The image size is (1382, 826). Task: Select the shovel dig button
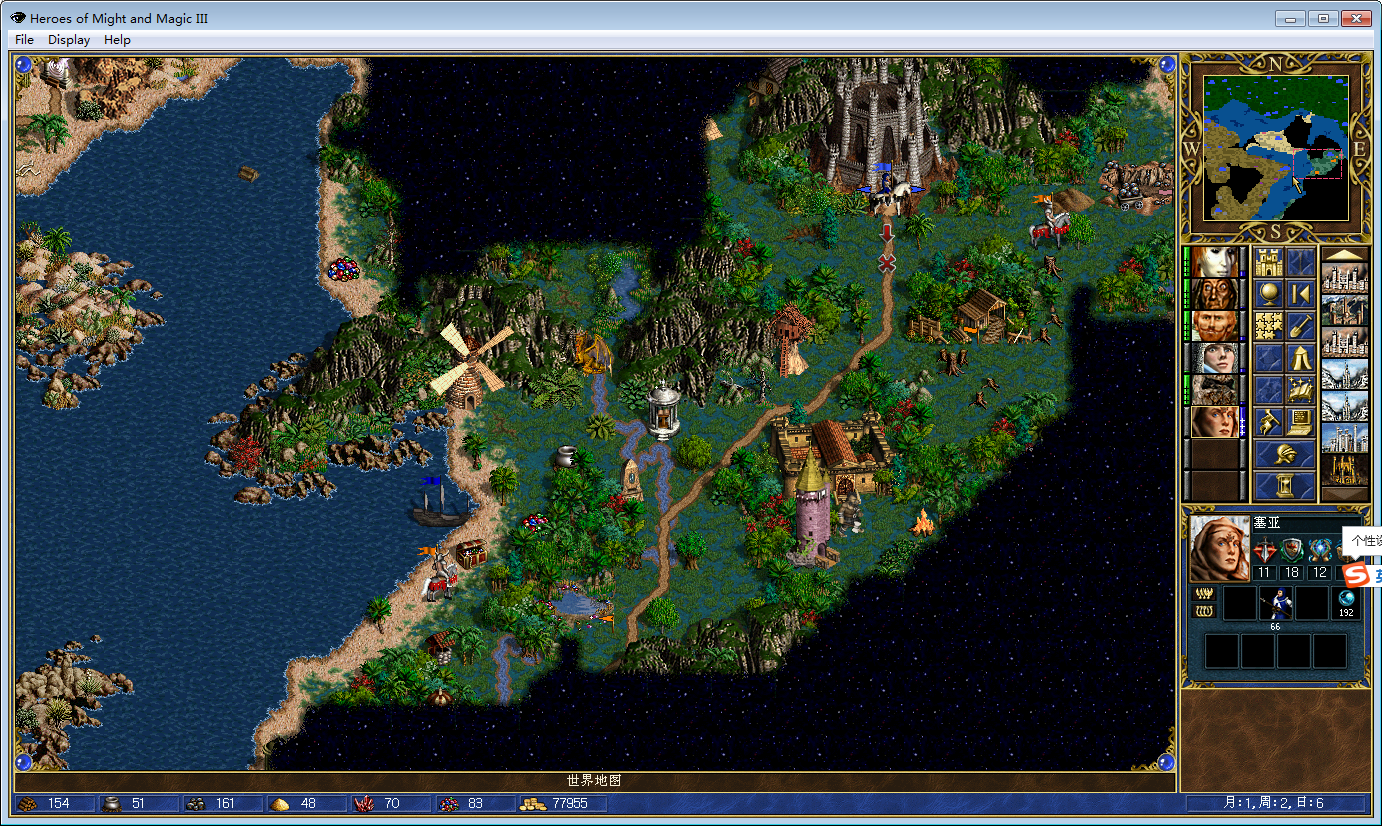click(x=1300, y=326)
